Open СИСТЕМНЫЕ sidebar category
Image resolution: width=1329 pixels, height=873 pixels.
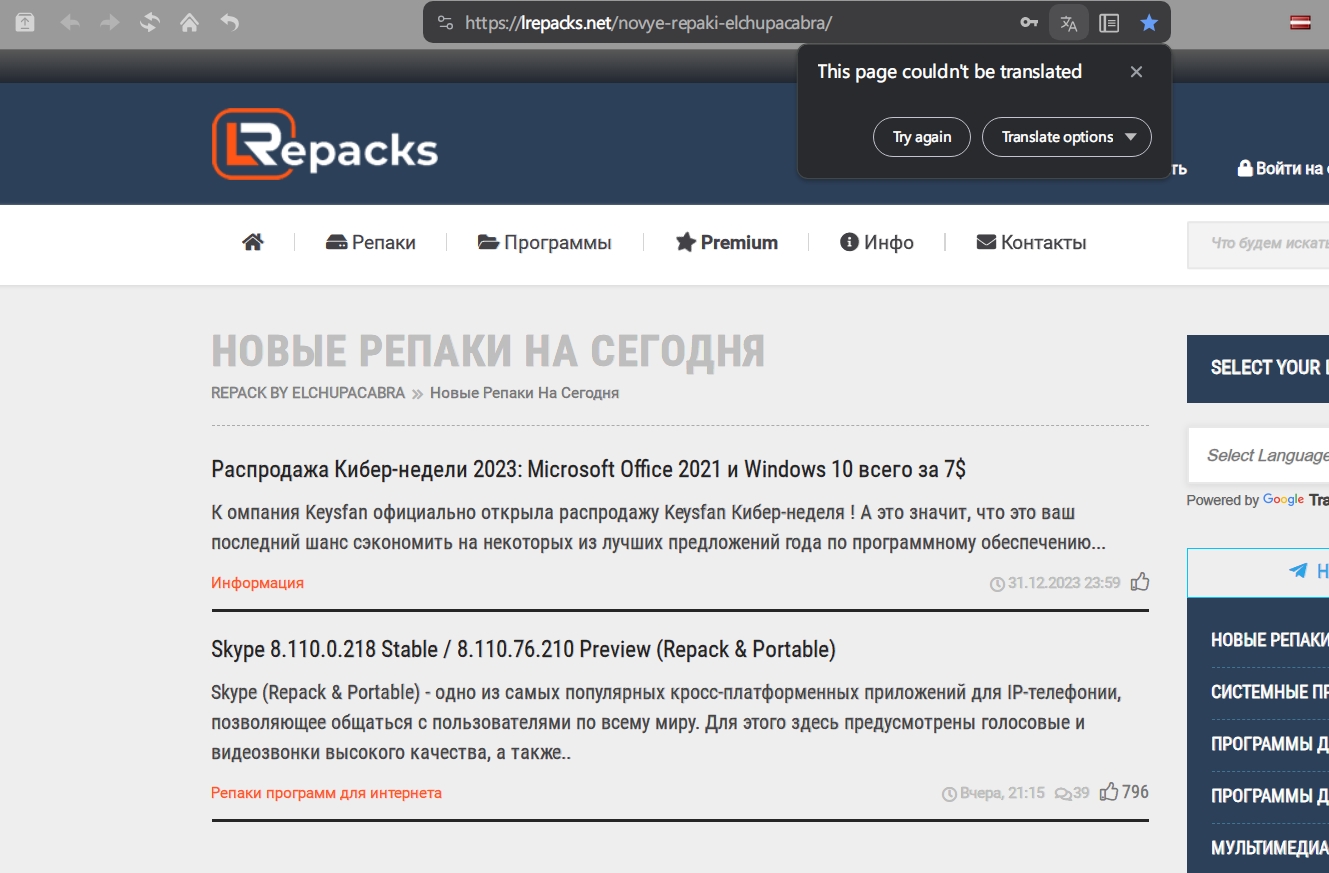(1269, 692)
